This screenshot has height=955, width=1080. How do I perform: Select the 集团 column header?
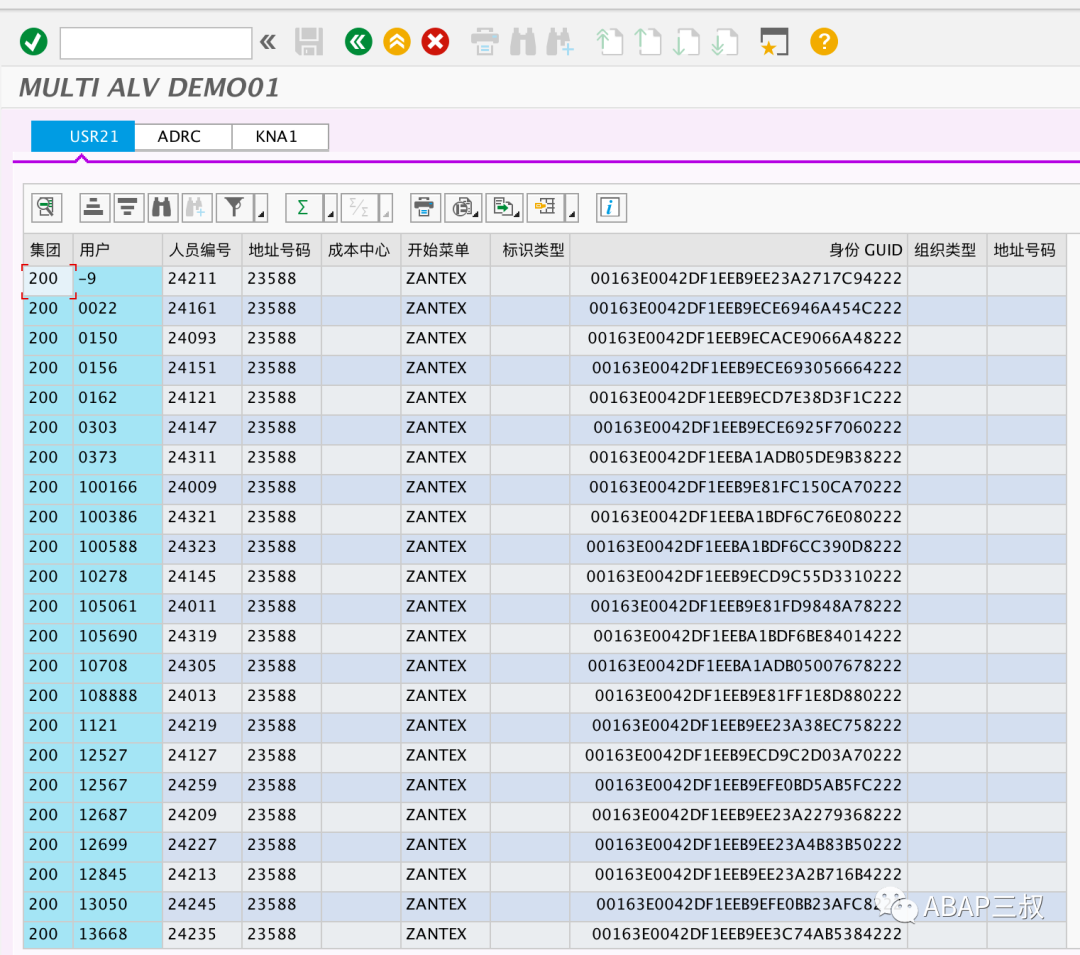pyautogui.click(x=48, y=250)
